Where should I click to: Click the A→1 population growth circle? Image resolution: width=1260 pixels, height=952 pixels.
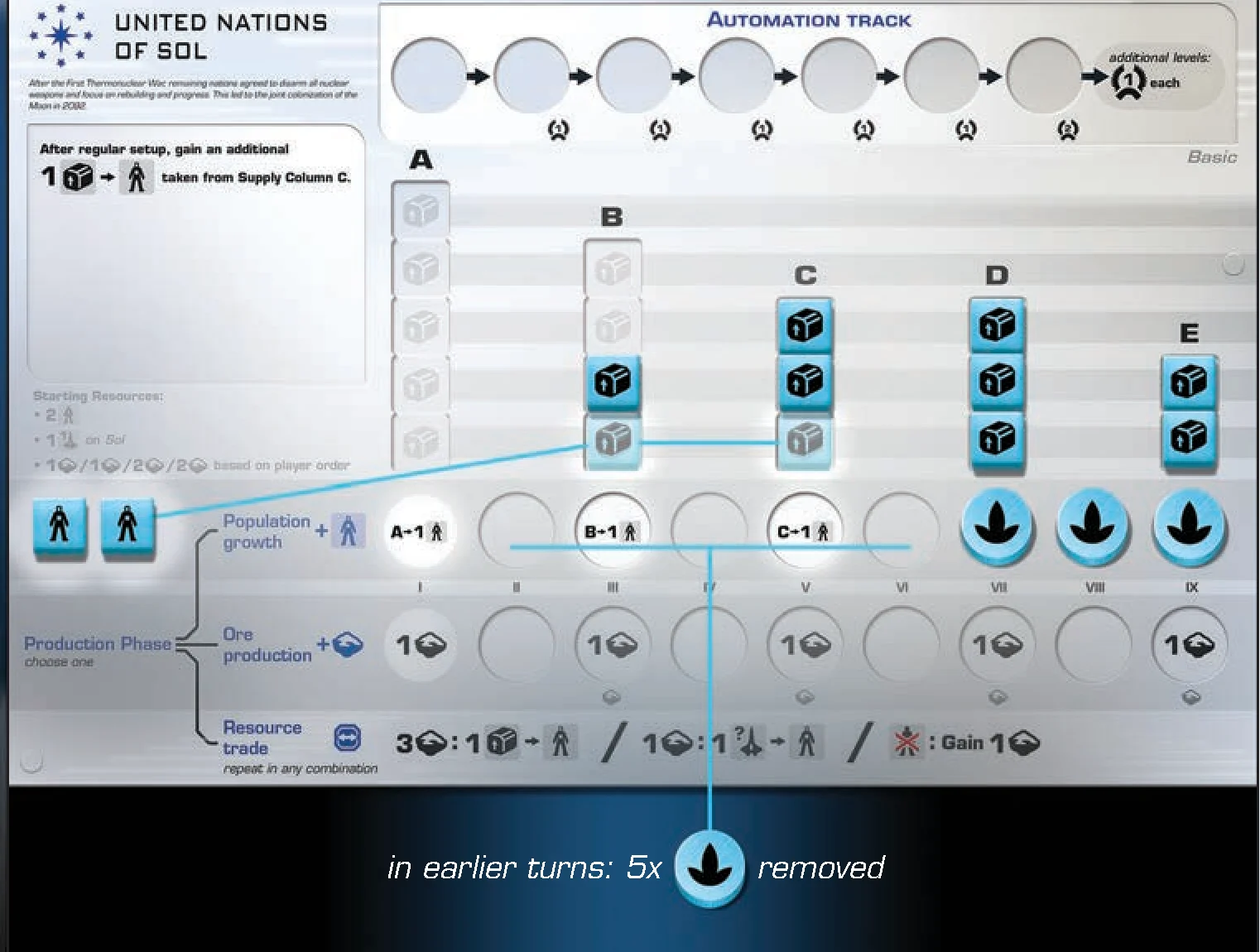[x=421, y=531]
